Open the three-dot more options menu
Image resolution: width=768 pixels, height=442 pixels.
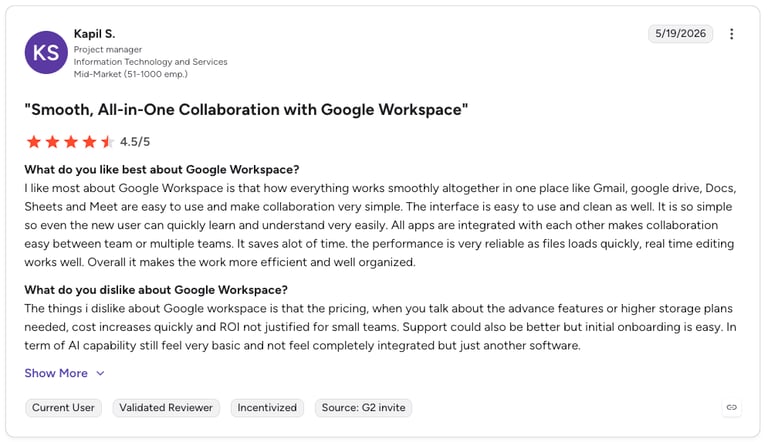[x=731, y=34]
